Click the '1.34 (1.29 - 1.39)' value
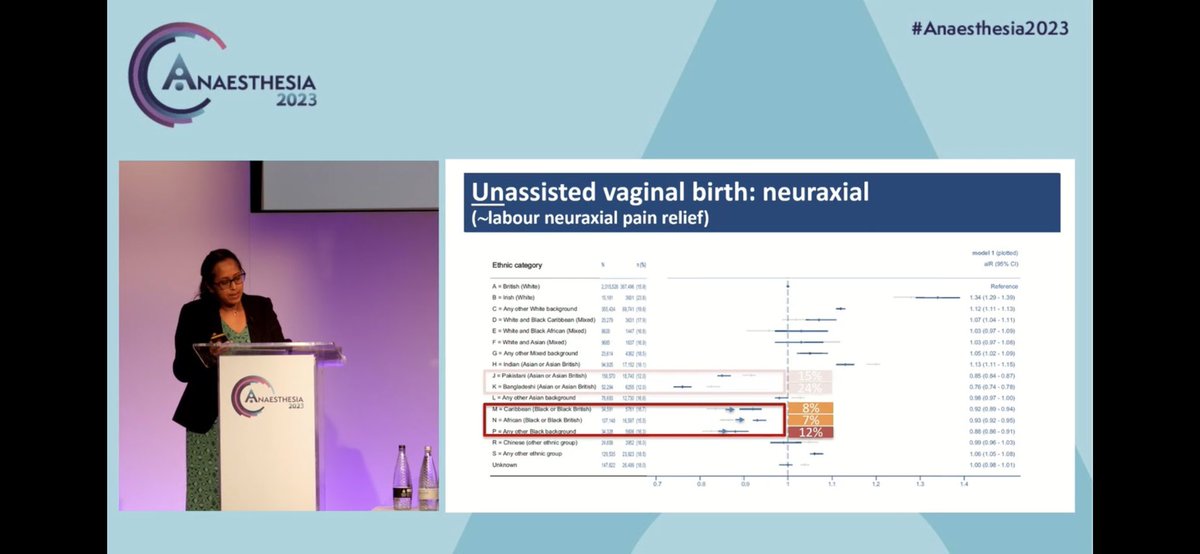 click(x=994, y=297)
